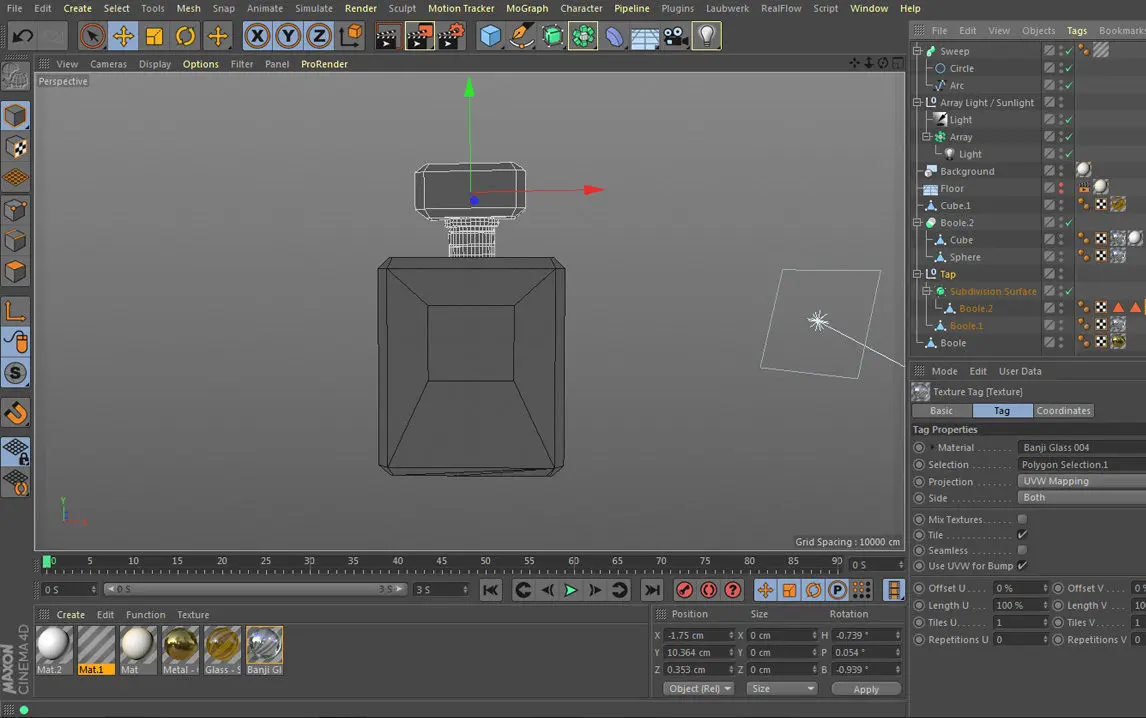The height and width of the screenshot is (718, 1146).
Task: Click the Apply button
Action: click(866, 689)
